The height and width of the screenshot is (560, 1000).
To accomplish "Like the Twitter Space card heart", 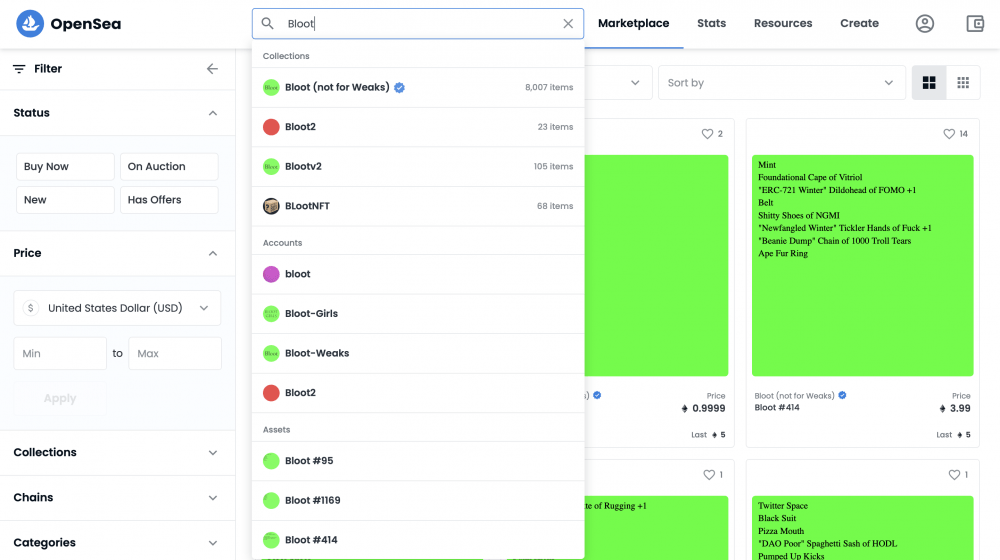I will [954, 475].
